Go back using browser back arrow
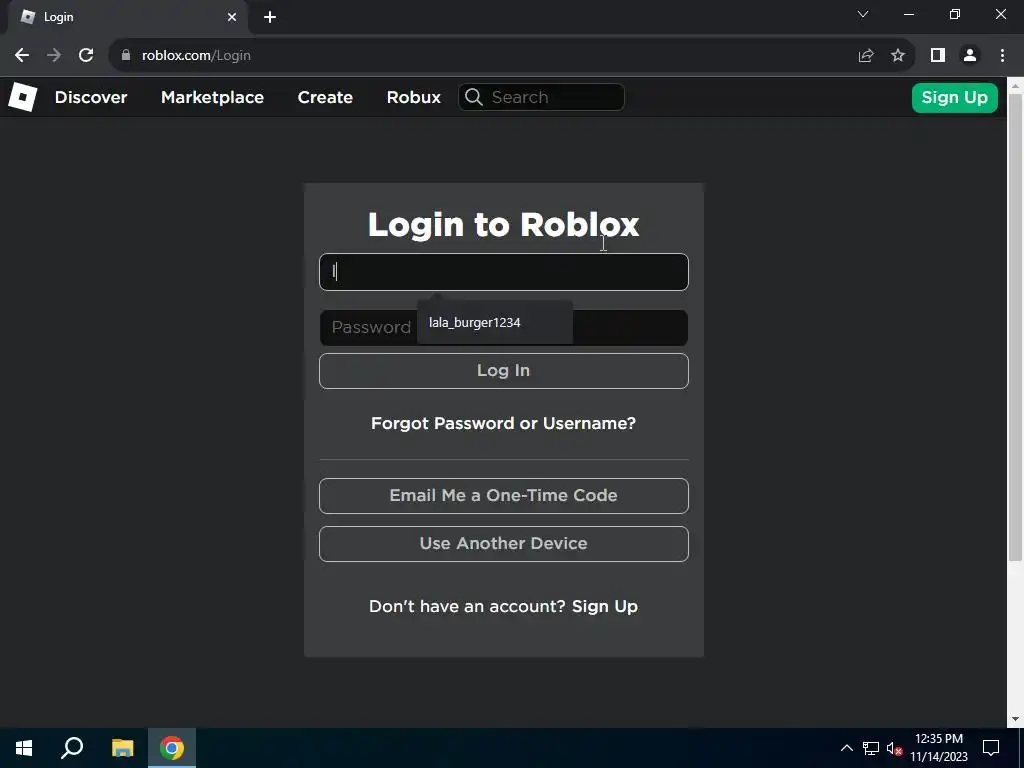The height and width of the screenshot is (768, 1024). click(22, 56)
